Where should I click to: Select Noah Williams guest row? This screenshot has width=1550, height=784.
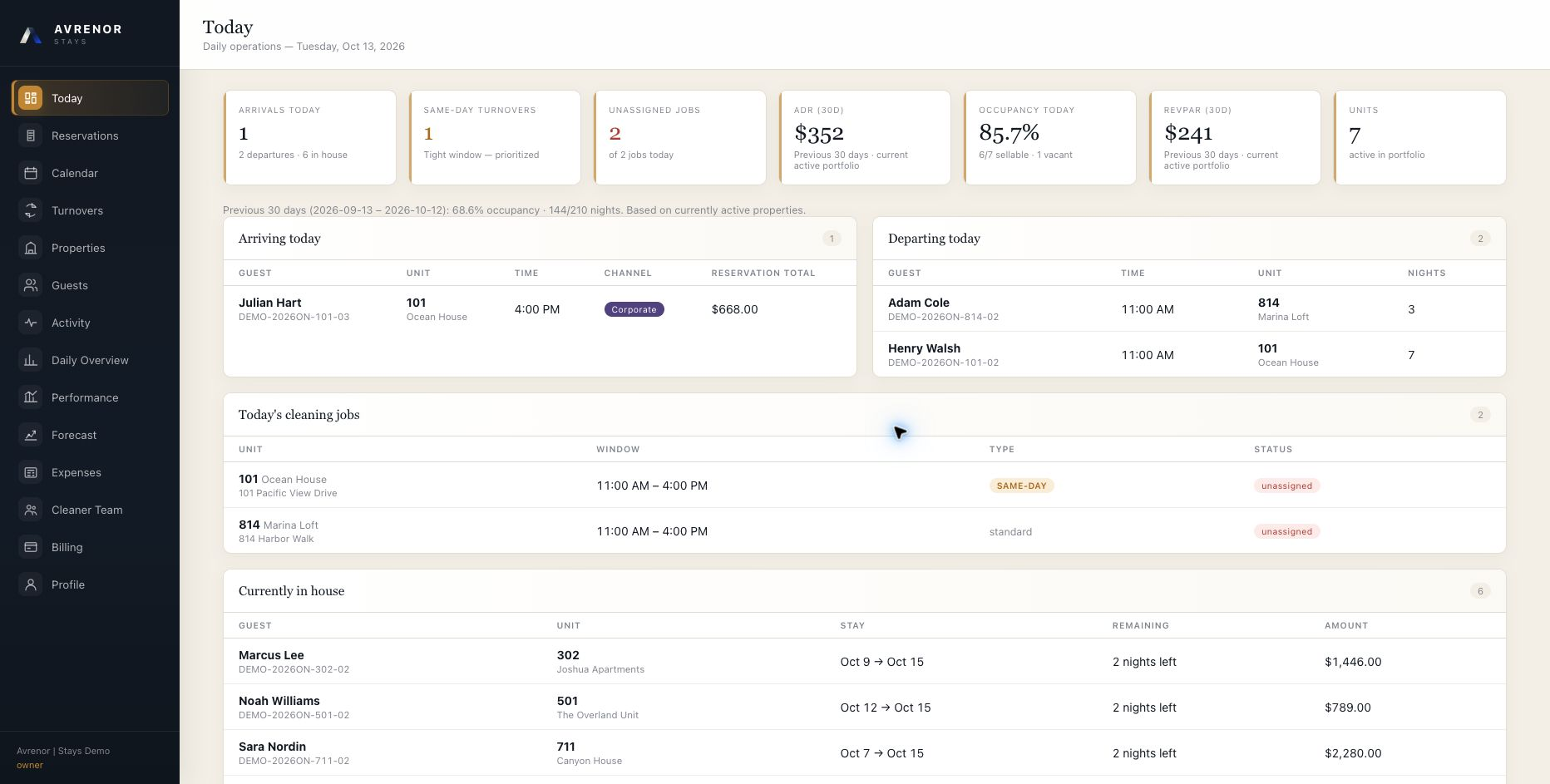865,708
